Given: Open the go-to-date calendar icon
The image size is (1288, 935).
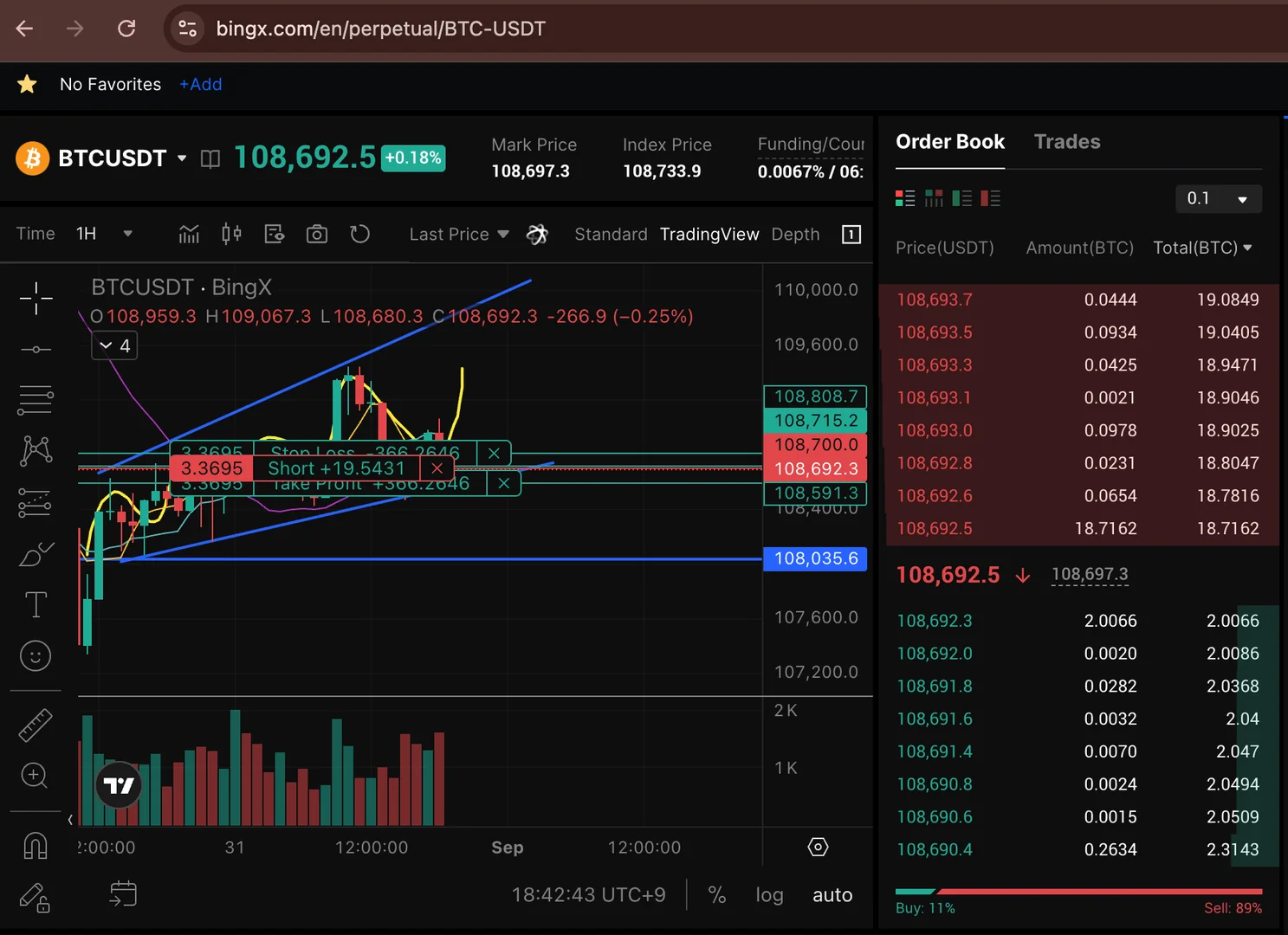Looking at the screenshot, I should tap(123, 893).
